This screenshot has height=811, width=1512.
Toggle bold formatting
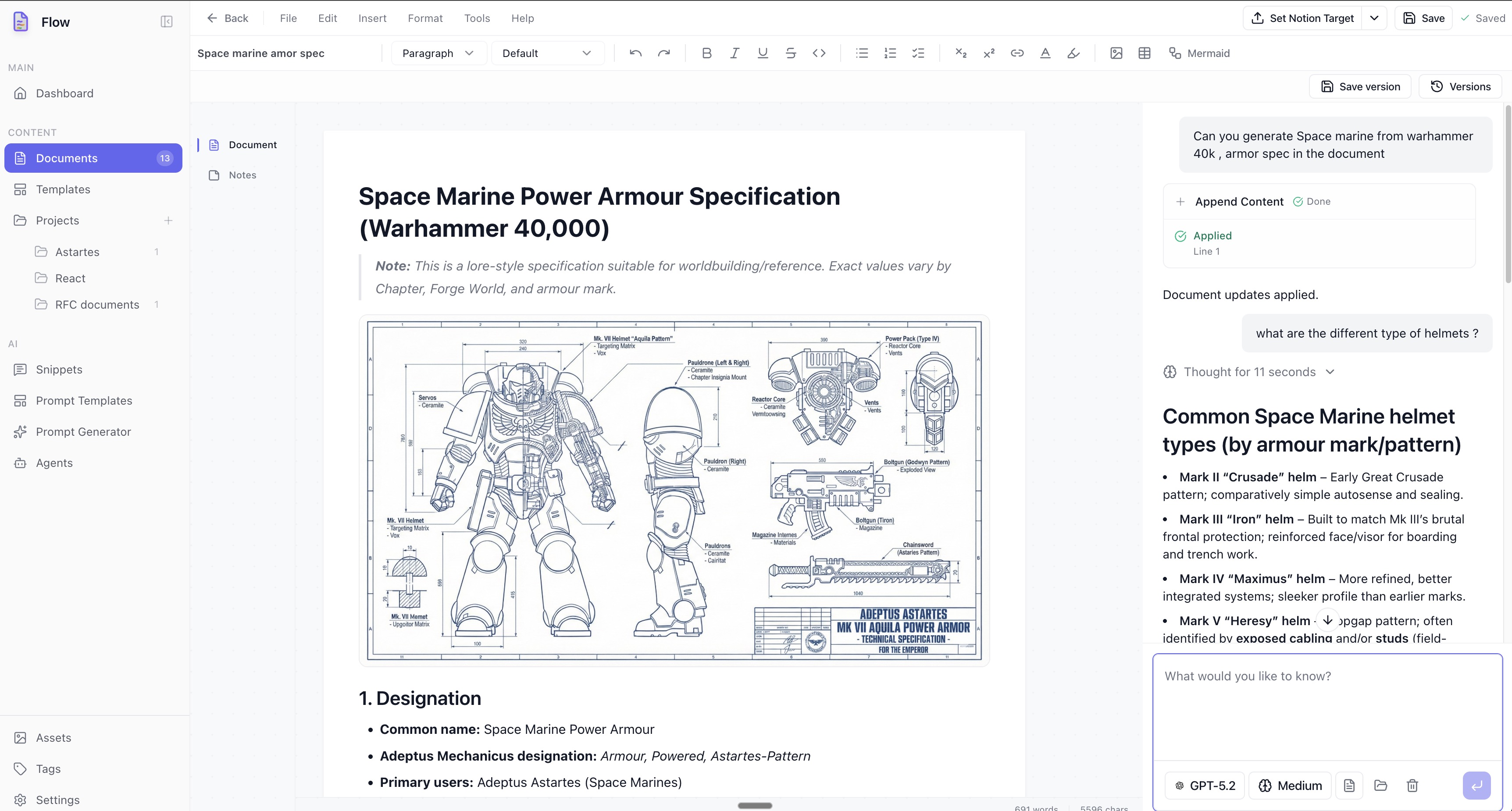(707, 53)
